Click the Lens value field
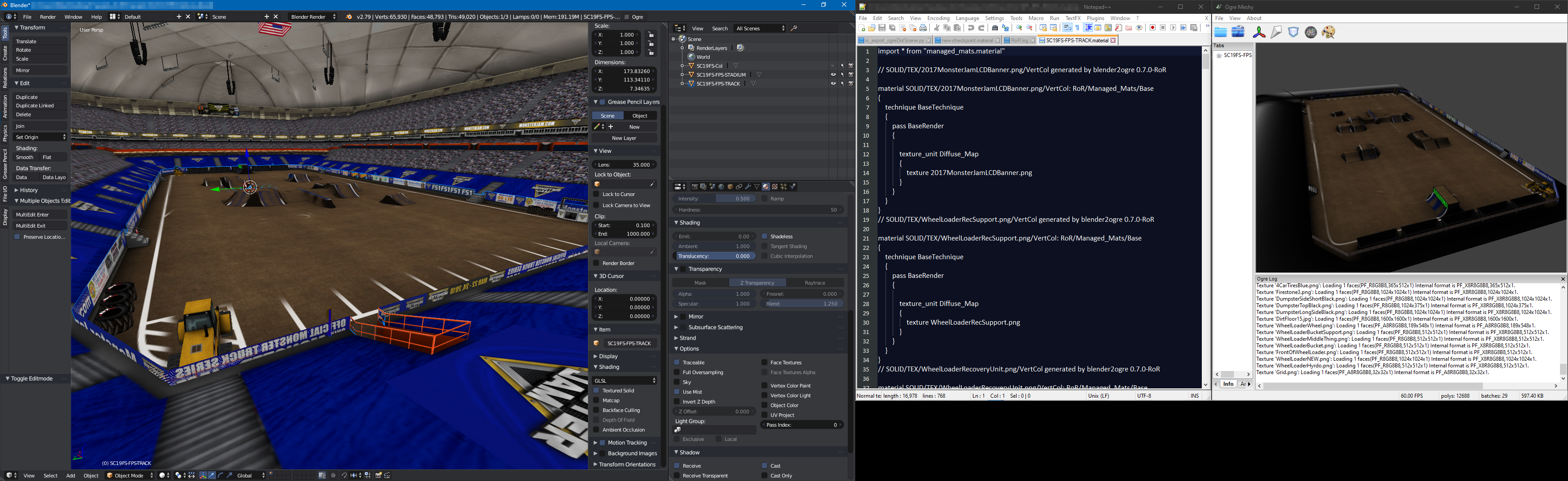Image resolution: width=1568 pixels, height=481 pixels. pos(625,165)
